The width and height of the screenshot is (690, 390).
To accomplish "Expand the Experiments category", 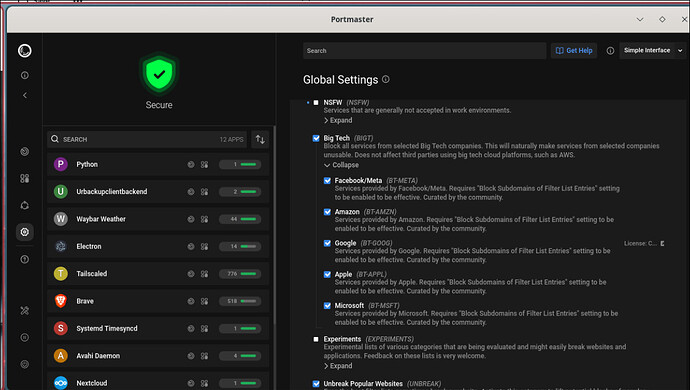I will point(338,366).
